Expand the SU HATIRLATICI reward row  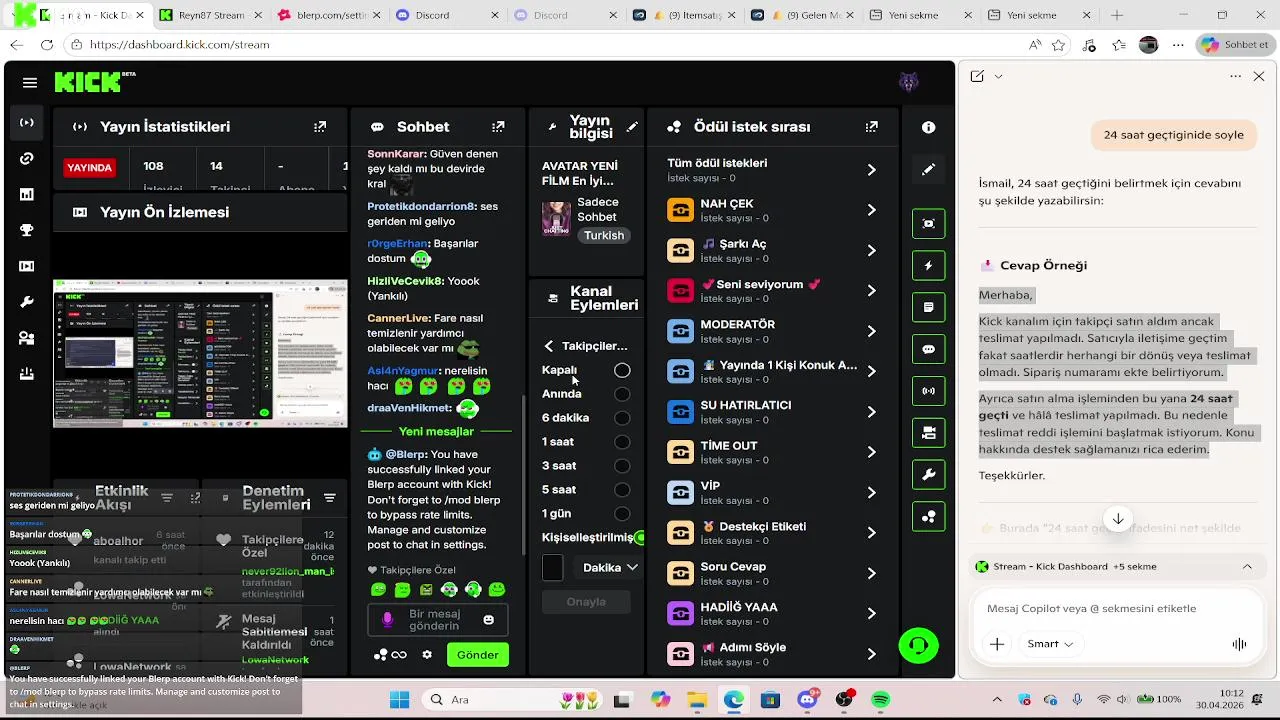click(x=772, y=412)
